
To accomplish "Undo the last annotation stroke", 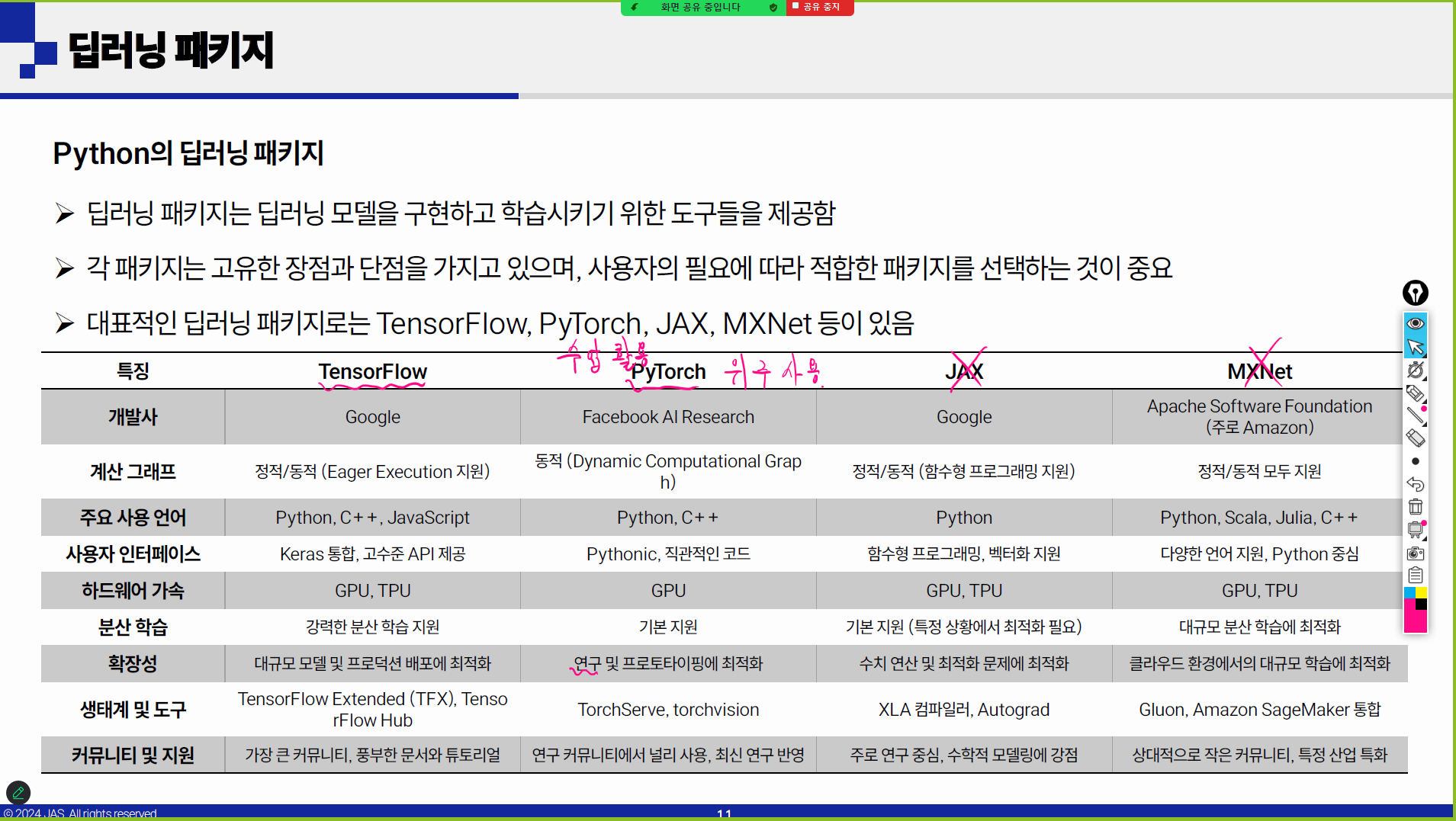I will [x=1415, y=484].
